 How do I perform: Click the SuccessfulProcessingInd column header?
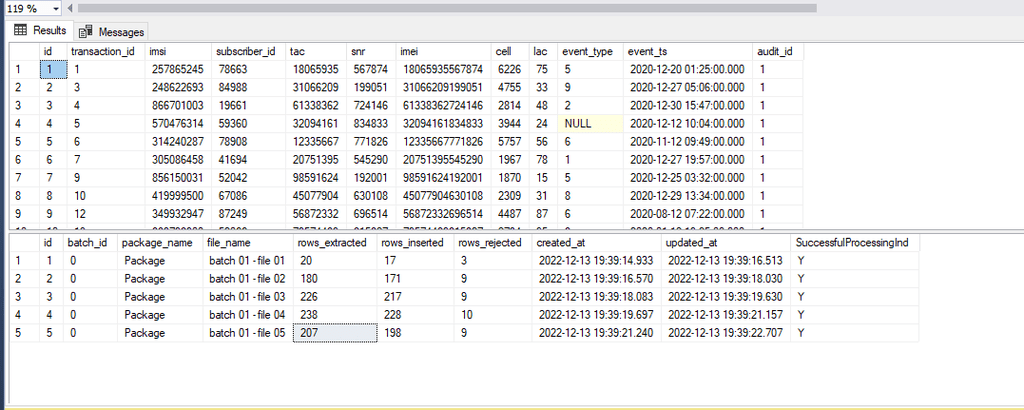pos(855,243)
